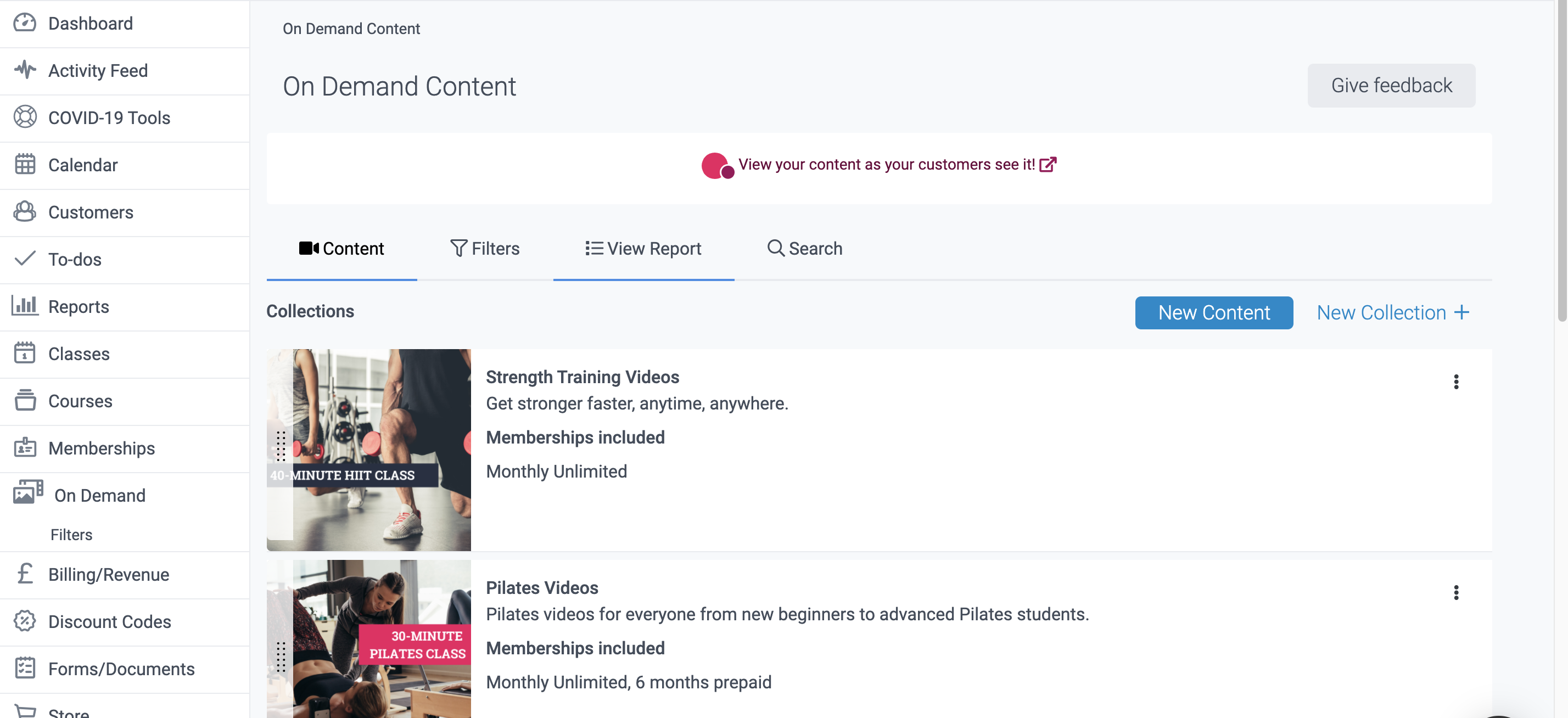This screenshot has height=718, width=1568.
Task: Open Pilates Videos three-dot options menu
Action: tap(1455, 593)
